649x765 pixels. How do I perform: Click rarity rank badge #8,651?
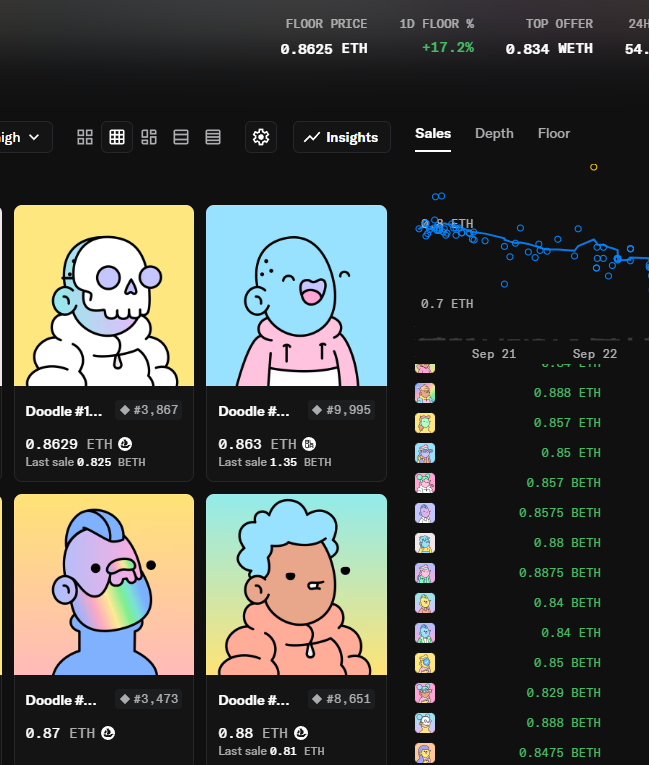(341, 699)
